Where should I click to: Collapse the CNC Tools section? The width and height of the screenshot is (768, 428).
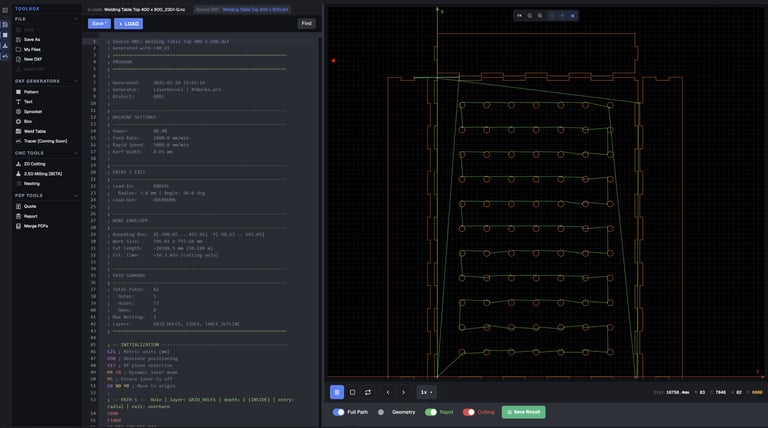(x=76, y=153)
